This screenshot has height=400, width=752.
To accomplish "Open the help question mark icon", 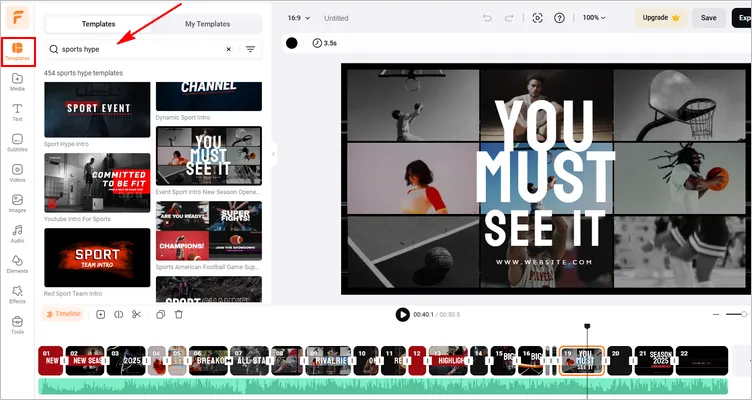I will tap(559, 18).
